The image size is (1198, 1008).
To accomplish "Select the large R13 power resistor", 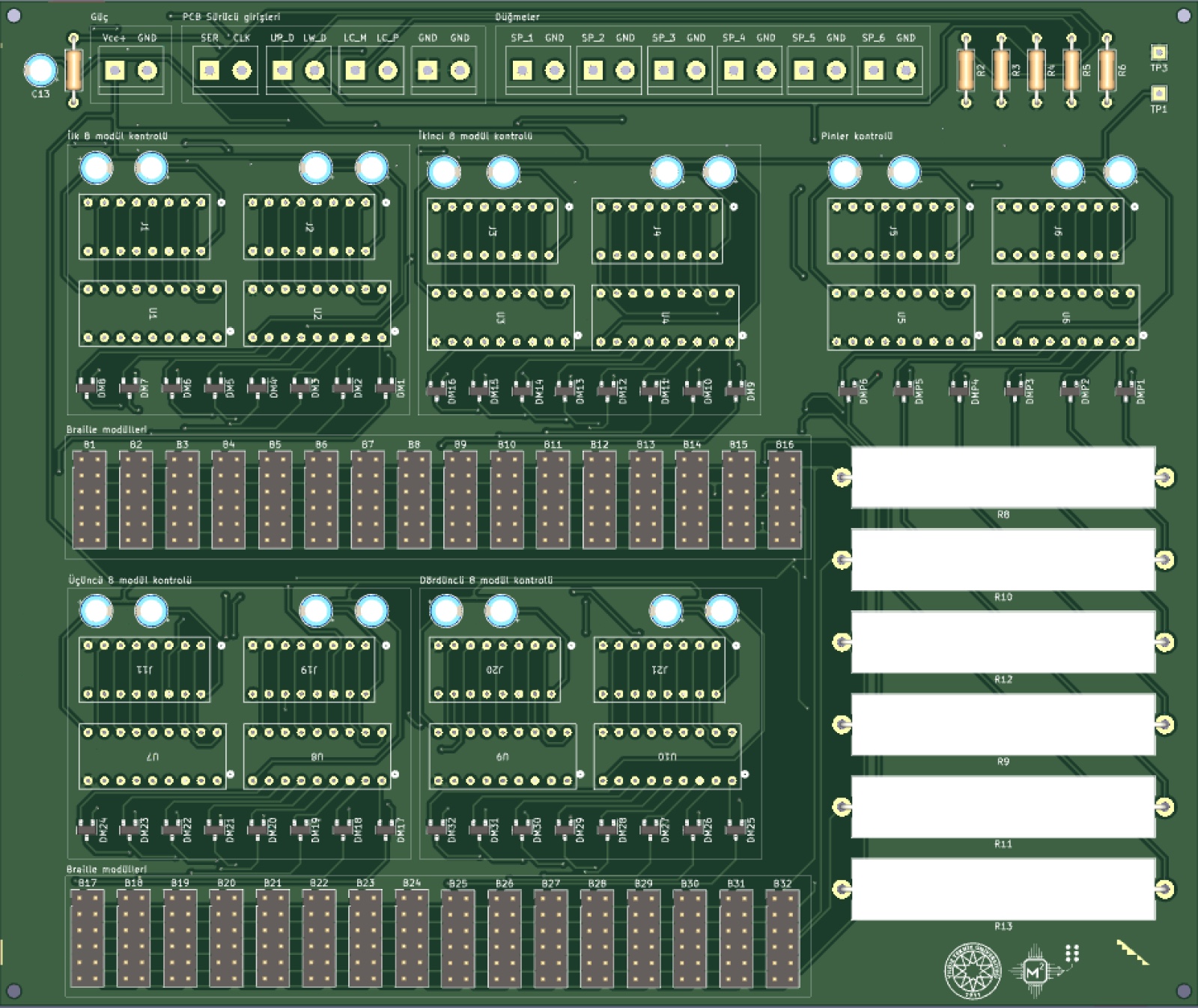I will [x=1003, y=889].
